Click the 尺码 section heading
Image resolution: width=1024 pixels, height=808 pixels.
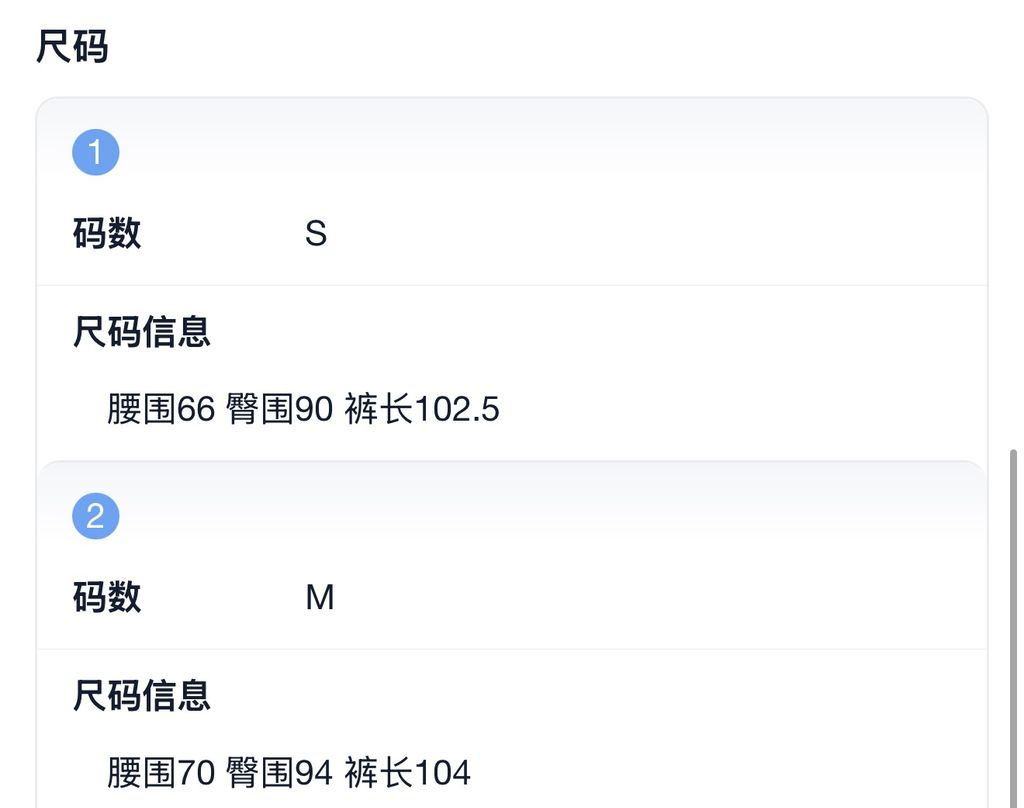(x=72, y=47)
